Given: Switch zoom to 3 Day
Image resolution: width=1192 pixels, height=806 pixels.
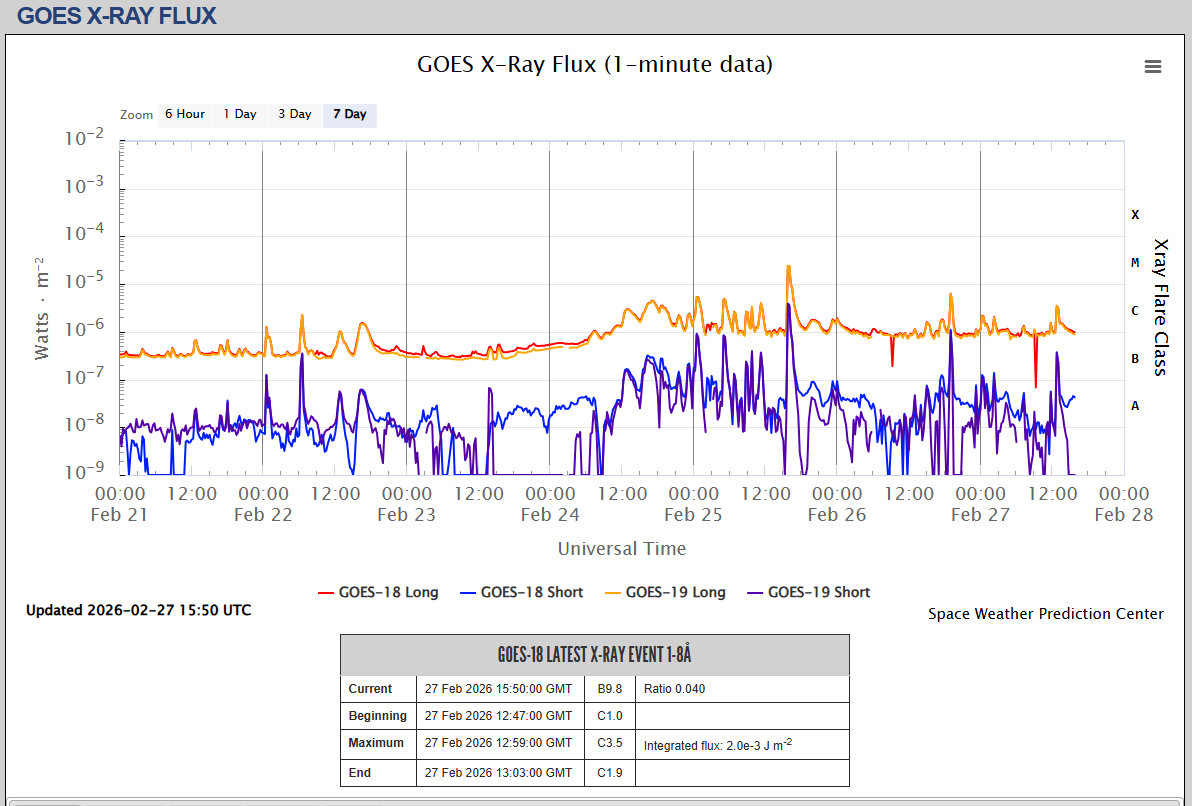Looking at the screenshot, I should click(295, 114).
